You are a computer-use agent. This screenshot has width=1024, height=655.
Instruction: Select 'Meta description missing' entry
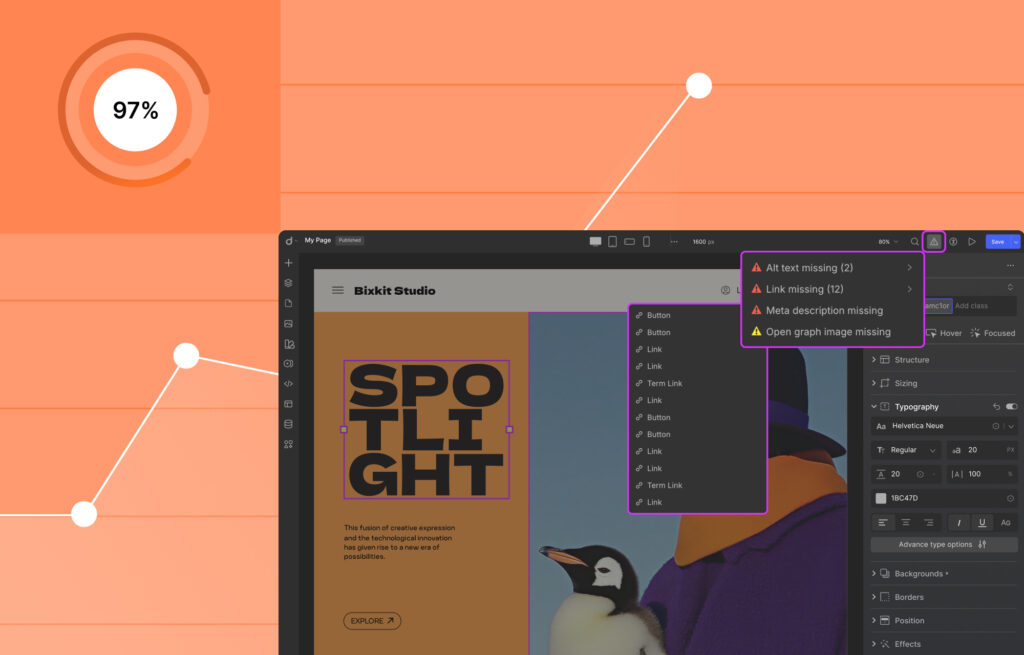point(824,311)
